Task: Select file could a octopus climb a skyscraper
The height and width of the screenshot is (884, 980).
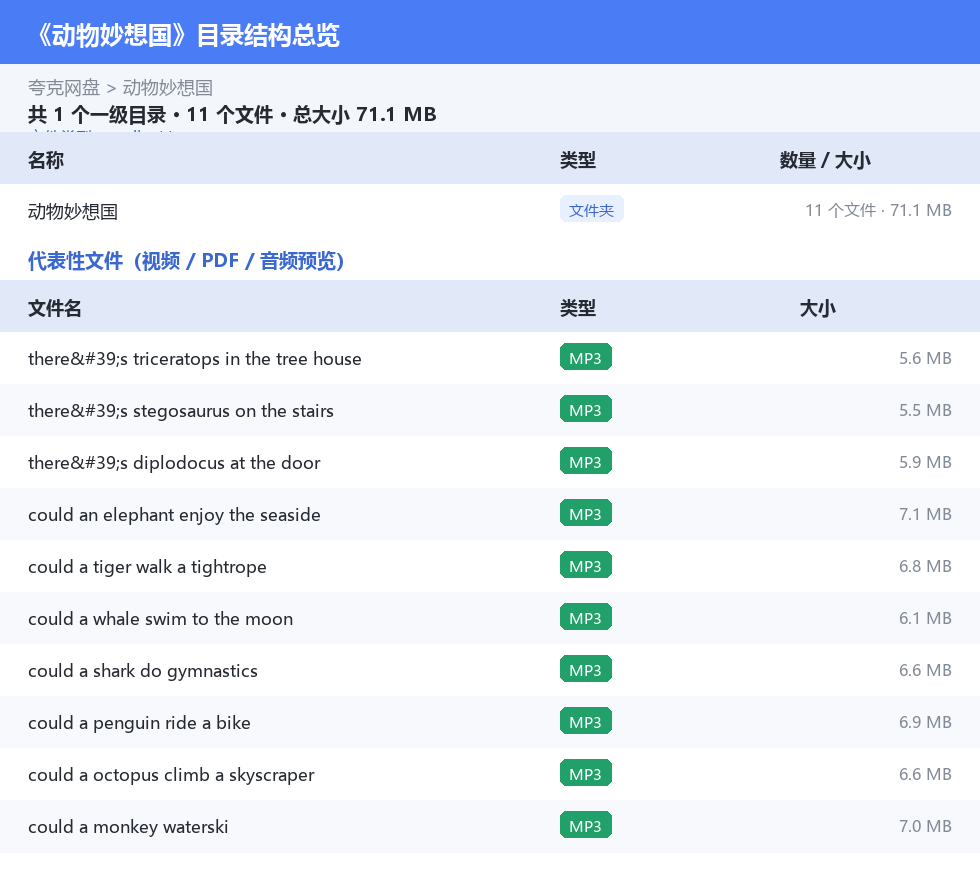Action: click(x=171, y=774)
